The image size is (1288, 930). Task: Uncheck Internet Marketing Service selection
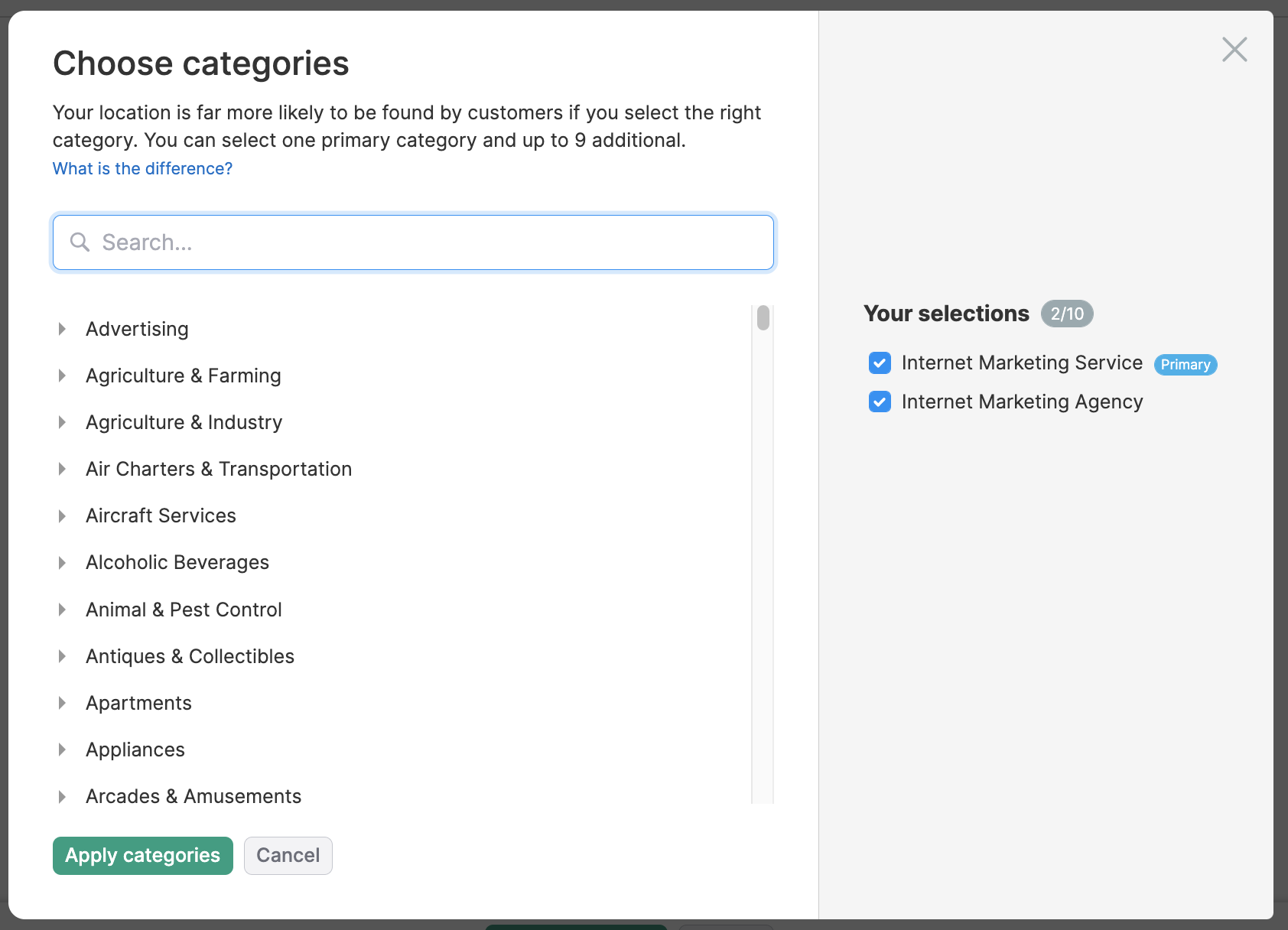[880, 363]
